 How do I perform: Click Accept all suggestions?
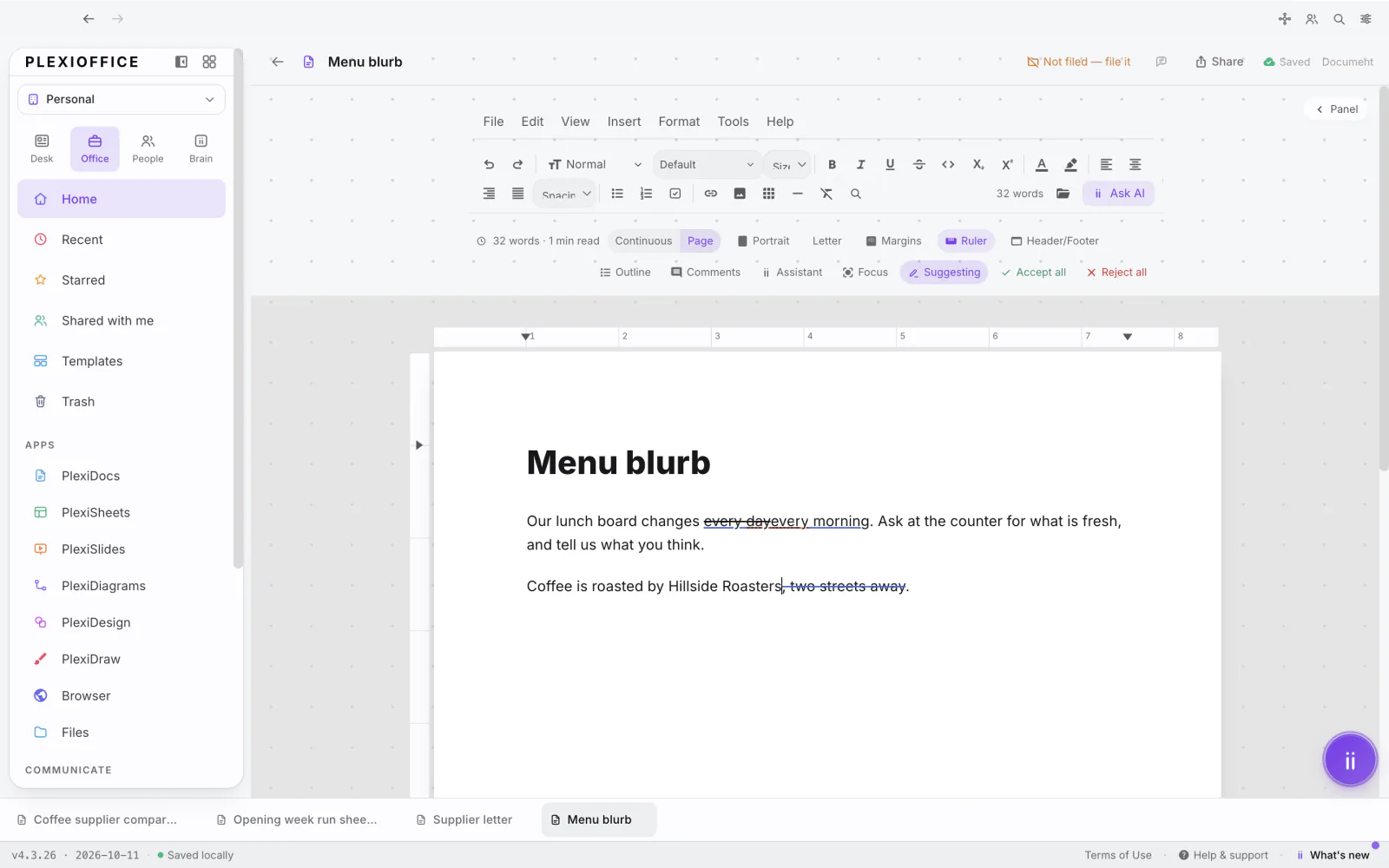click(x=1033, y=273)
